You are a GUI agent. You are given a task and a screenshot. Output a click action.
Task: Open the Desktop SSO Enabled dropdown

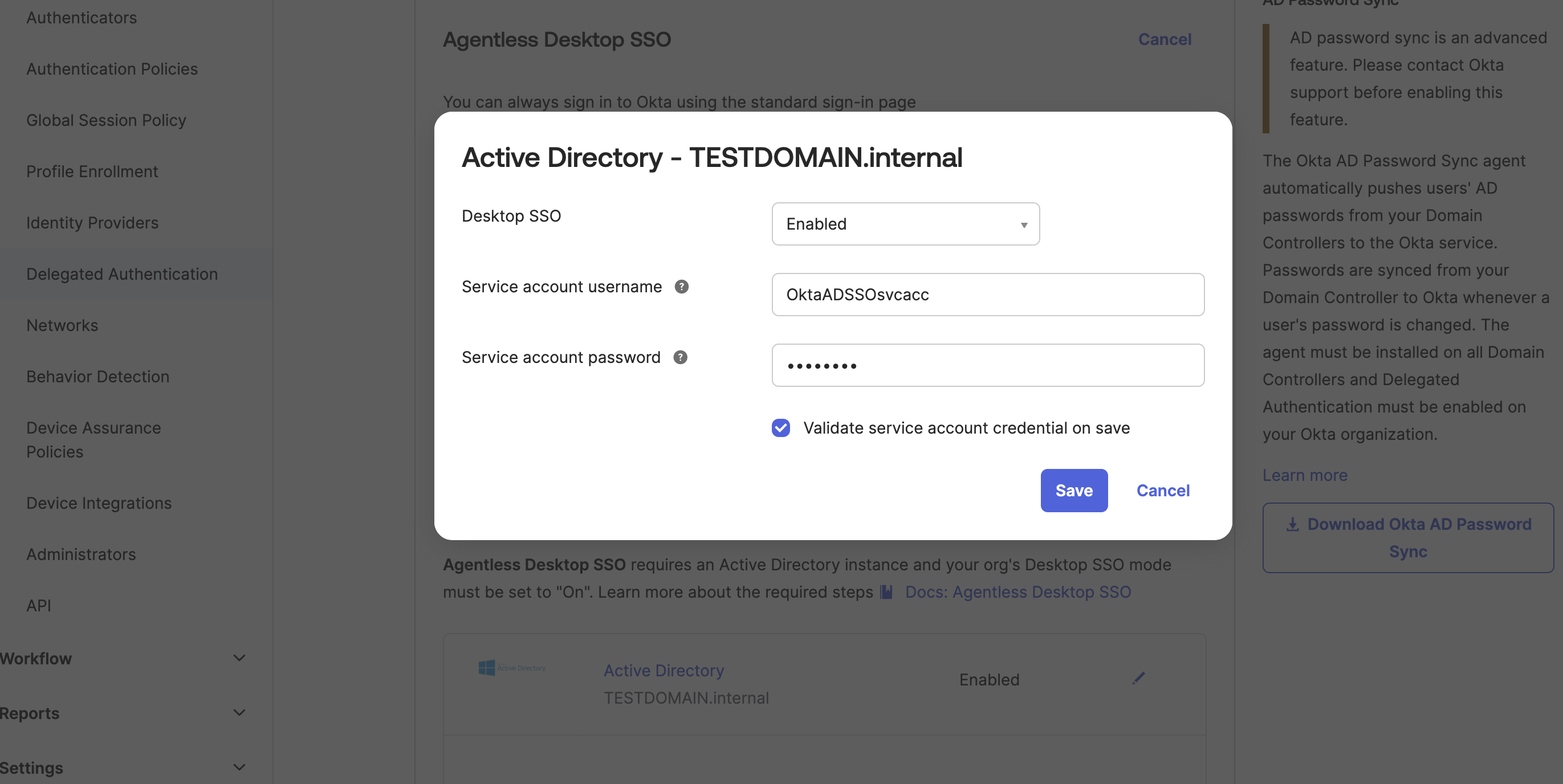pyautogui.click(x=905, y=224)
